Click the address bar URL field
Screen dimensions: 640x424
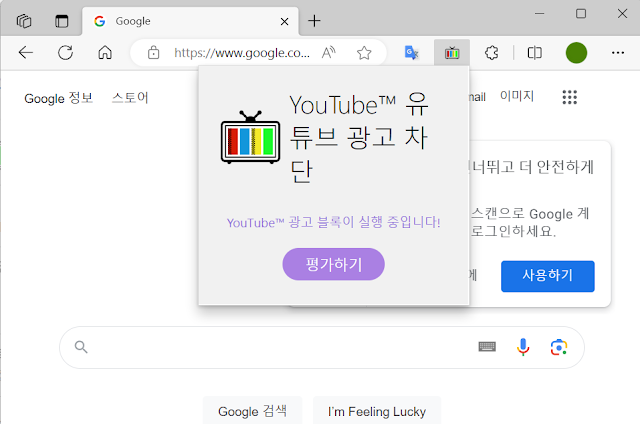[242, 53]
